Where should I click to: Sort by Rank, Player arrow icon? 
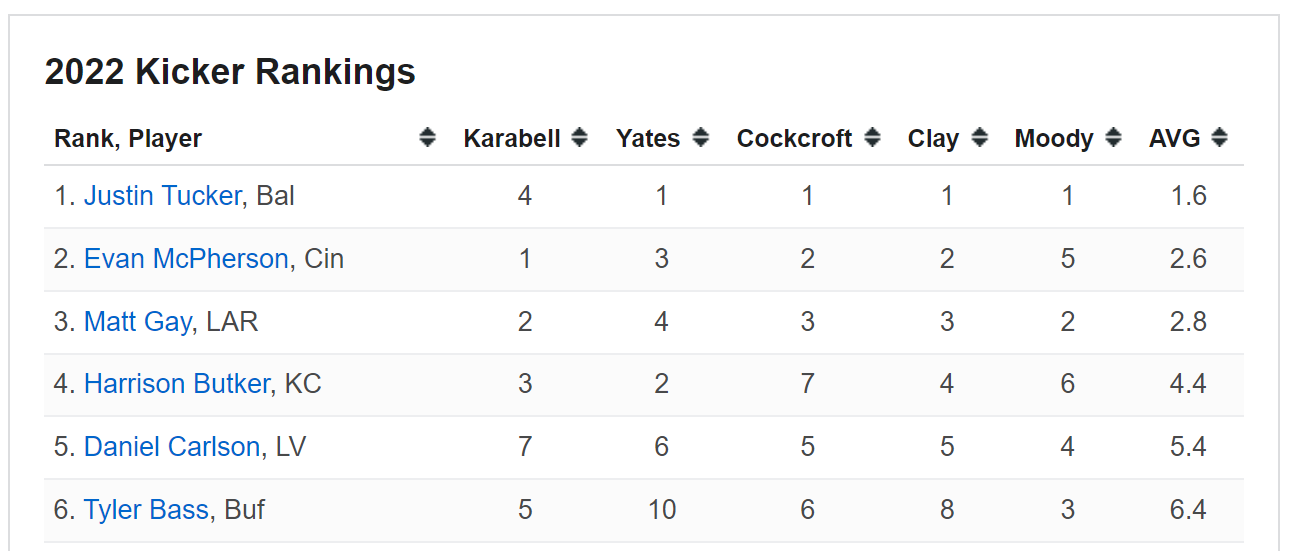(x=428, y=138)
